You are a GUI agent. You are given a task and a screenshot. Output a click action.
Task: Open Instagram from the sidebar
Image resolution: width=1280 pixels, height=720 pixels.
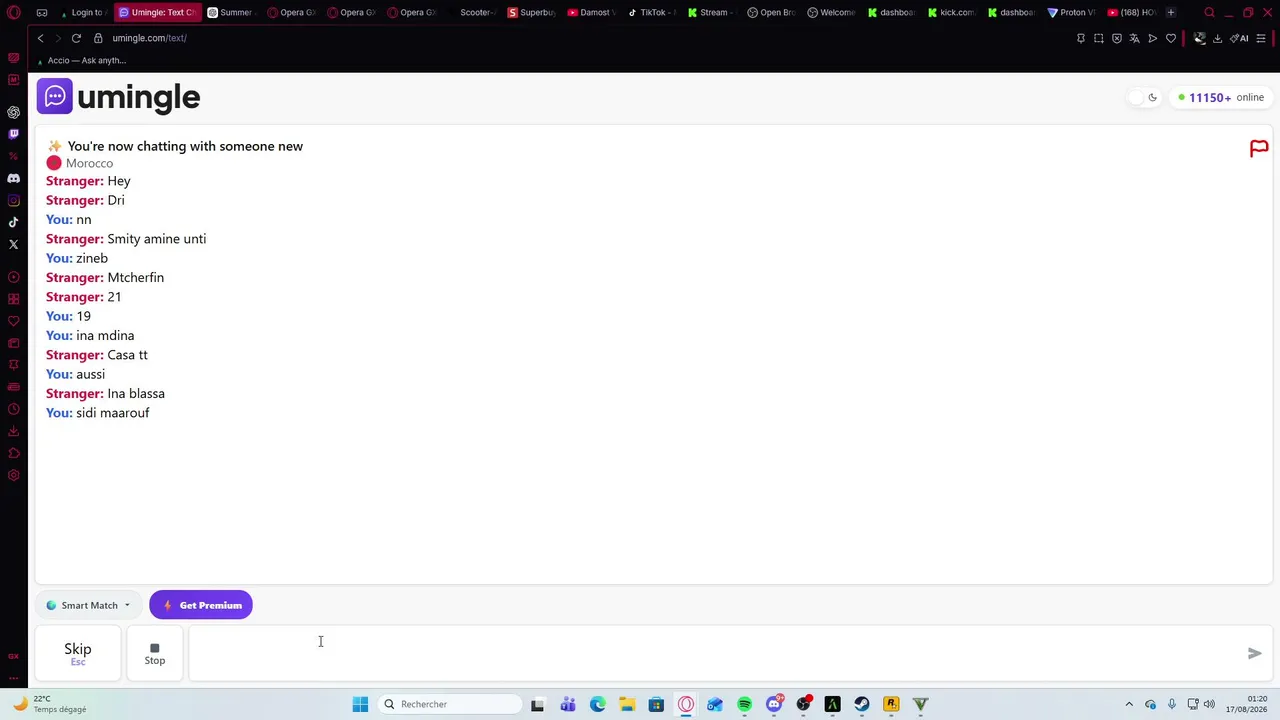pos(13,200)
